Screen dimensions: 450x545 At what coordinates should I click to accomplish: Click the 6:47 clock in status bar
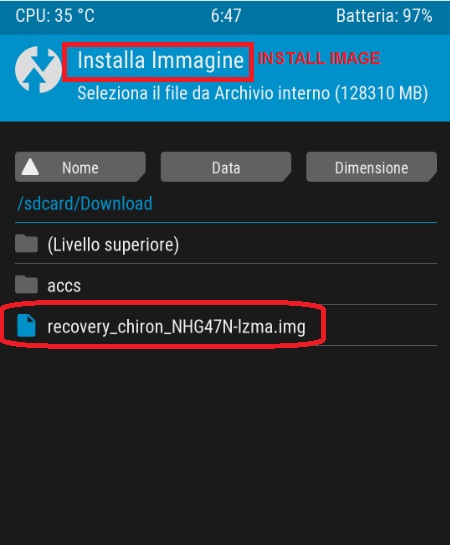[226, 16]
